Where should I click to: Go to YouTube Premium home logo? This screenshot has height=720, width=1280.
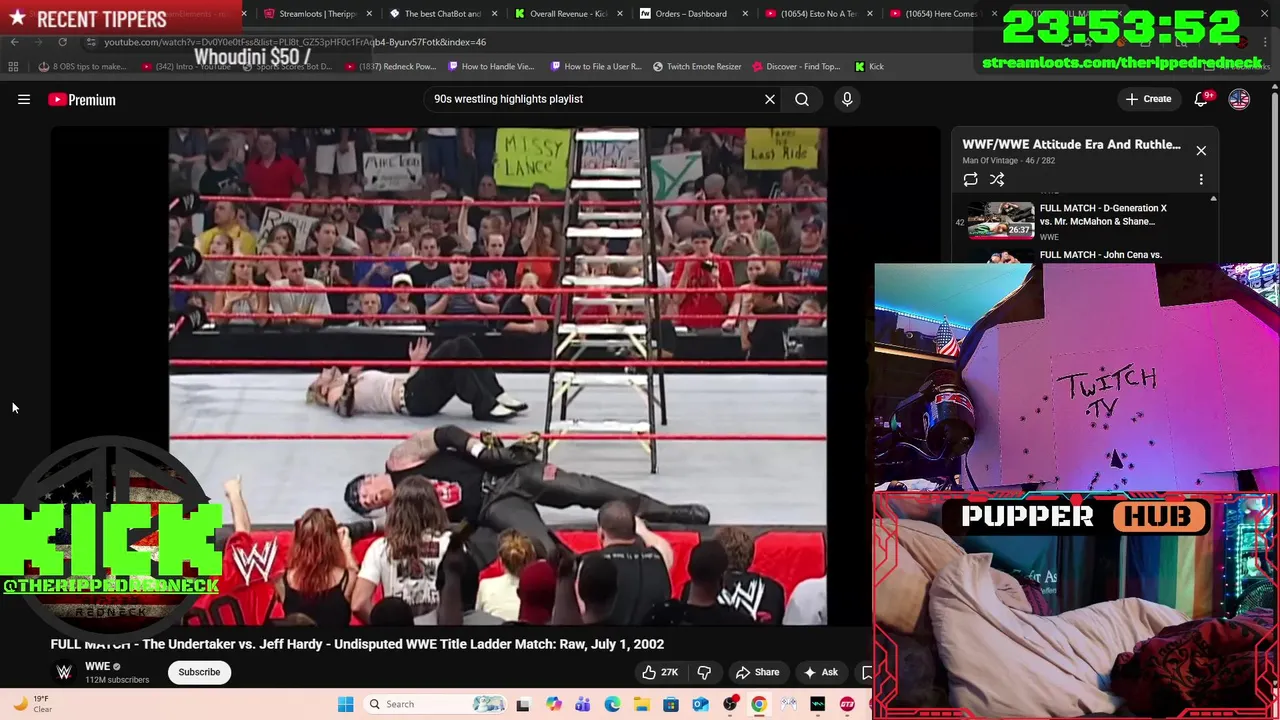[82, 99]
